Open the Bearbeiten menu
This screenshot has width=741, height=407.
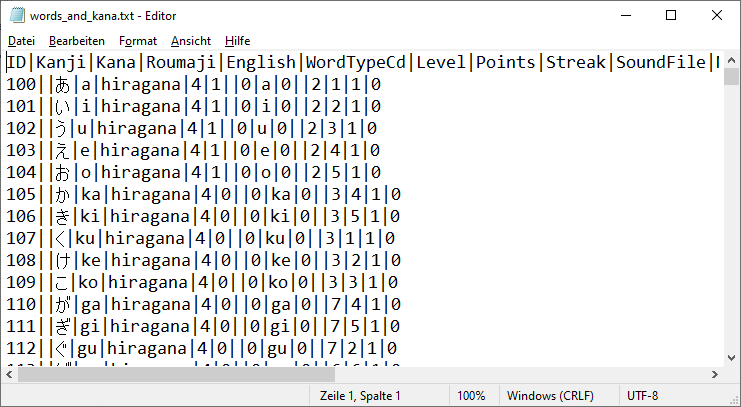click(77, 41)
